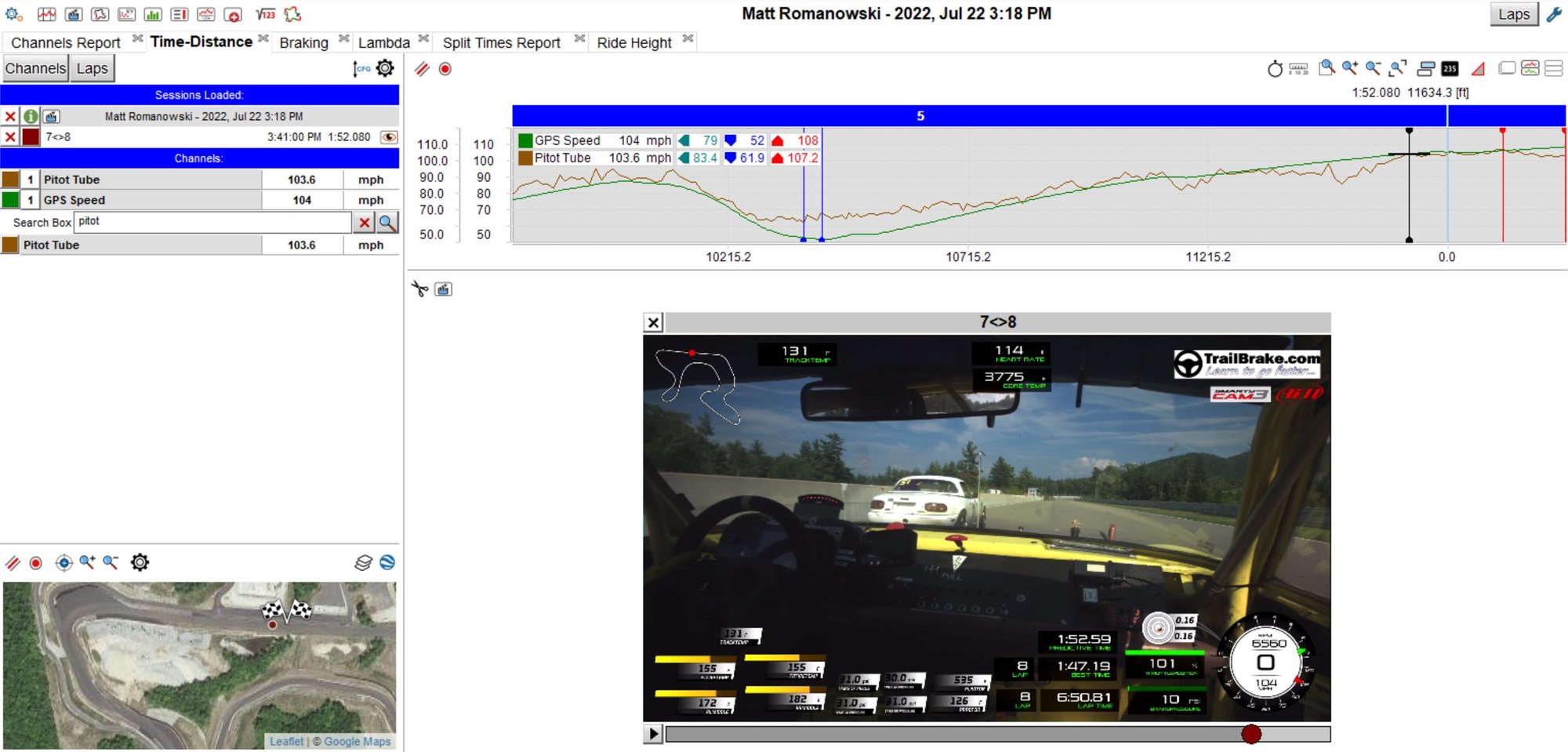This screenshot has height=752, width=1568.
Task: Click the ruler distance-mode icon
Action: tap(1298, 69)
